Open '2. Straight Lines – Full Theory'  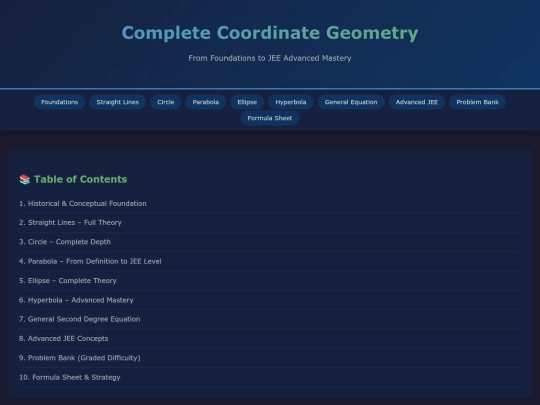coord(70,222)
